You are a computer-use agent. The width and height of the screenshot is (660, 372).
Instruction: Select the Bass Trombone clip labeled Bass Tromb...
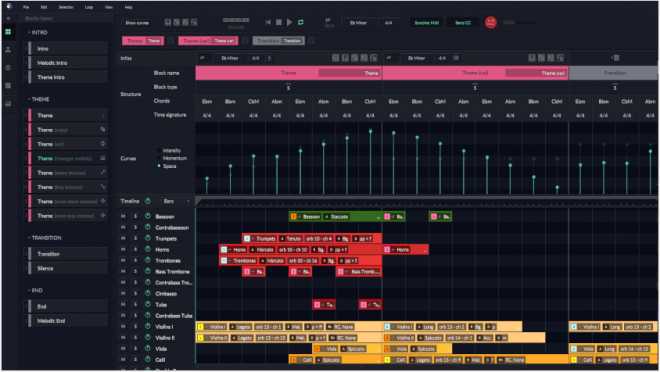[x=359, y=272]
